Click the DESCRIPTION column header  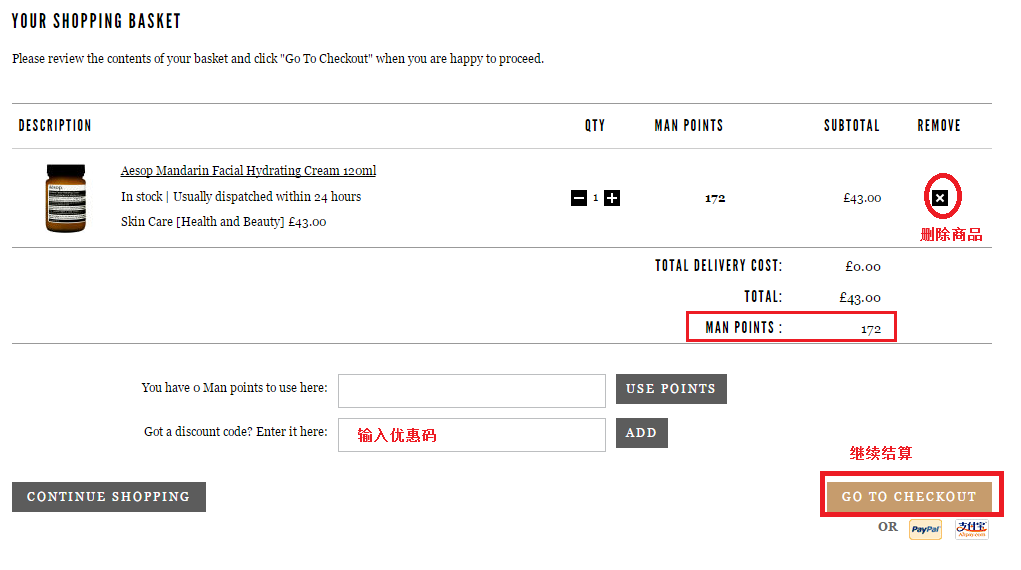(55, 126)
